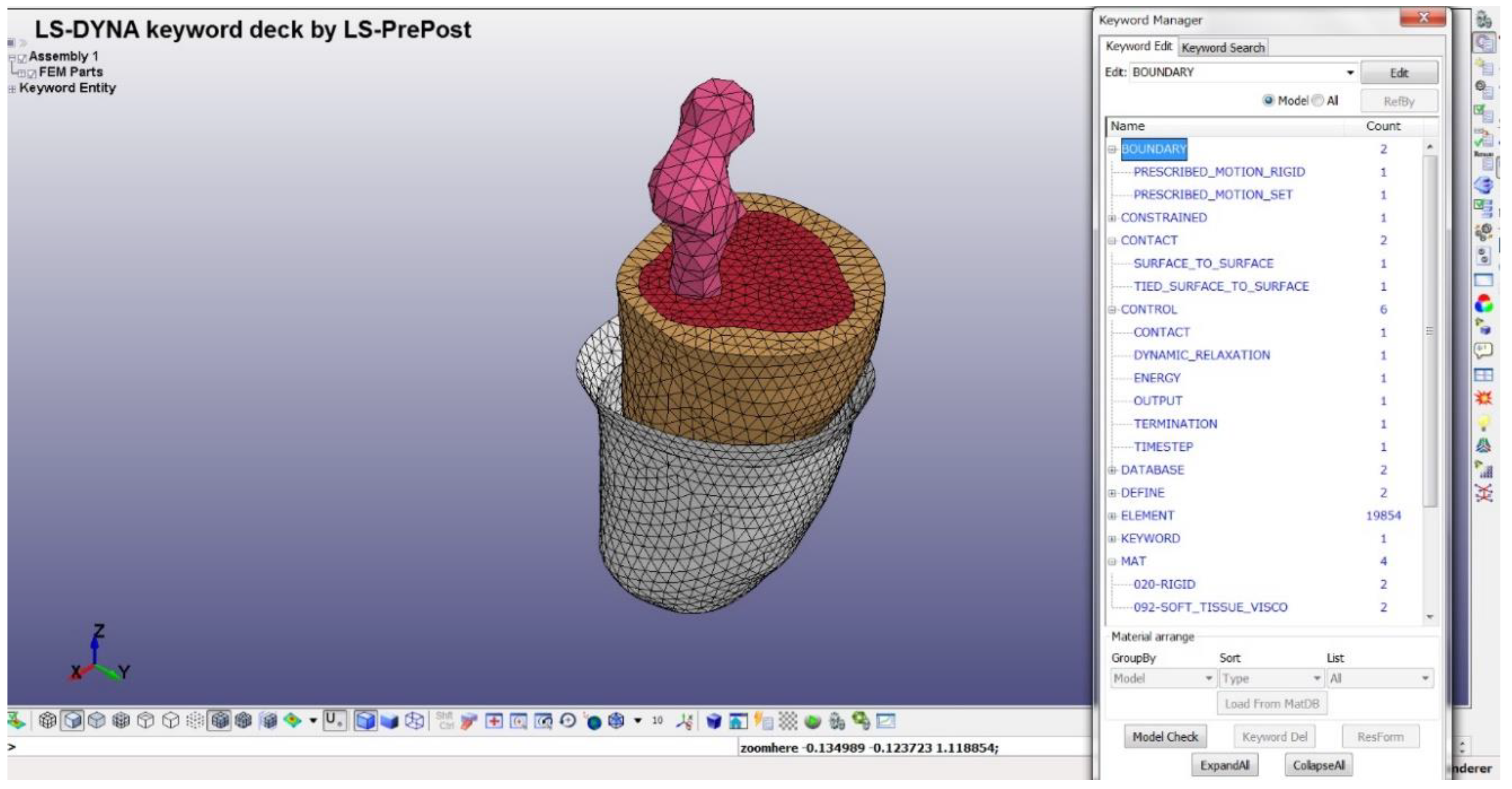Select the TERMINATION control keyword

(1175, 424)
